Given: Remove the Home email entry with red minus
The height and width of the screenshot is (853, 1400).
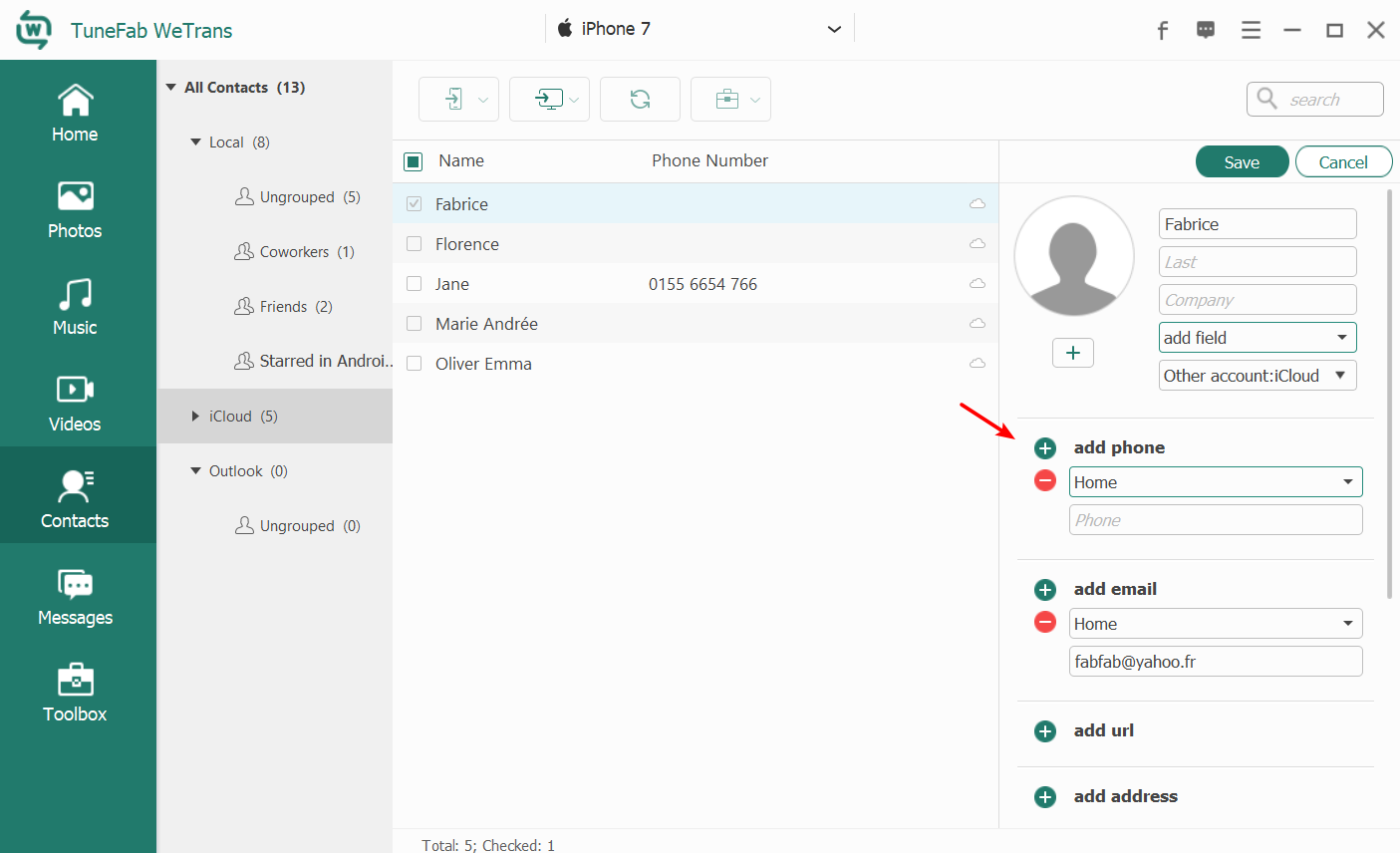Looking at the screenshot, I should (x=1044, y=623).
